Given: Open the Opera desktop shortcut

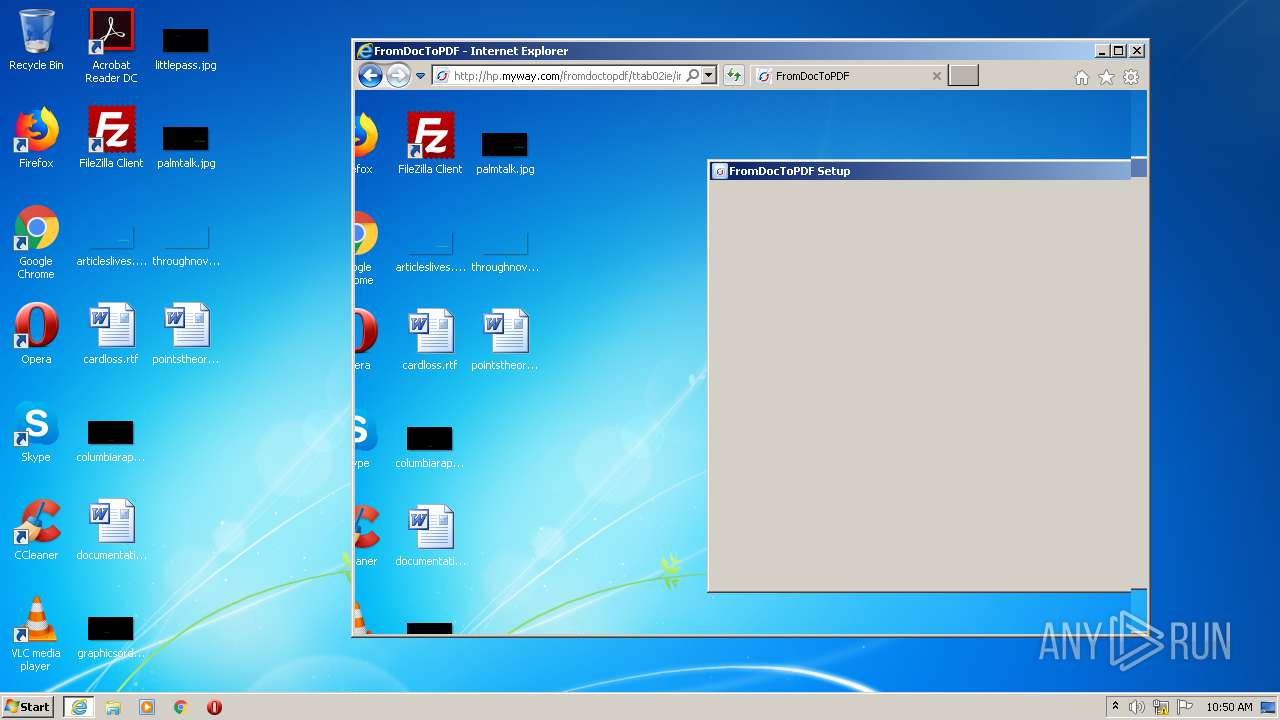Looking at the screenshot, I should click(36, 335).
